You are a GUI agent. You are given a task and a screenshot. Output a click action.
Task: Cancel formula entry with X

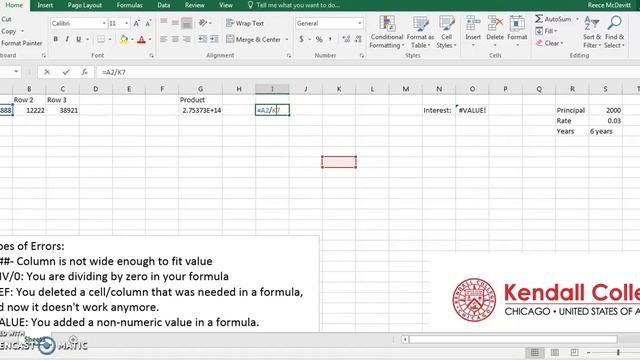(47, 72)
